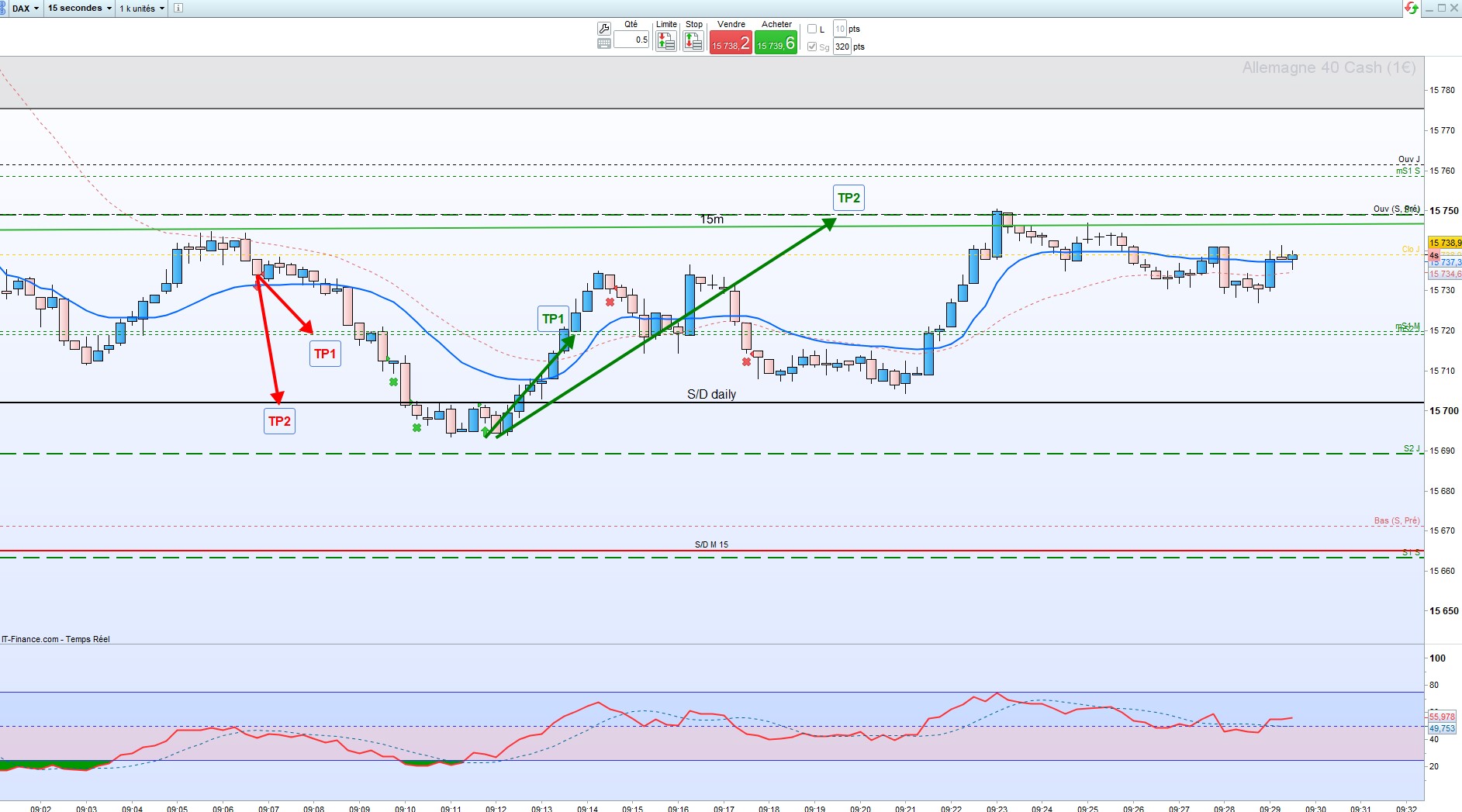Image resolution: width=1462 pixels, height=812 pixels.
Task: Click the "S/D daily" chart label
Action: [x=711, y=394]
